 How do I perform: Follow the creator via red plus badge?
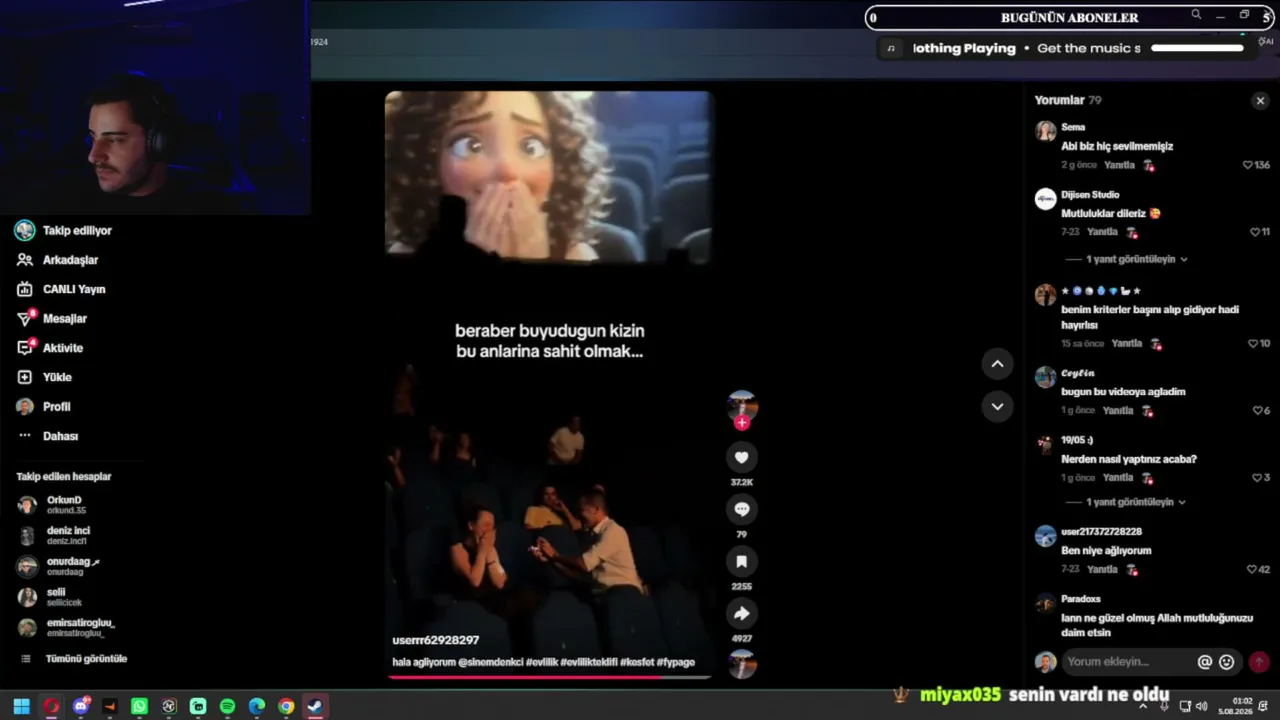click(x=742, y=423)
